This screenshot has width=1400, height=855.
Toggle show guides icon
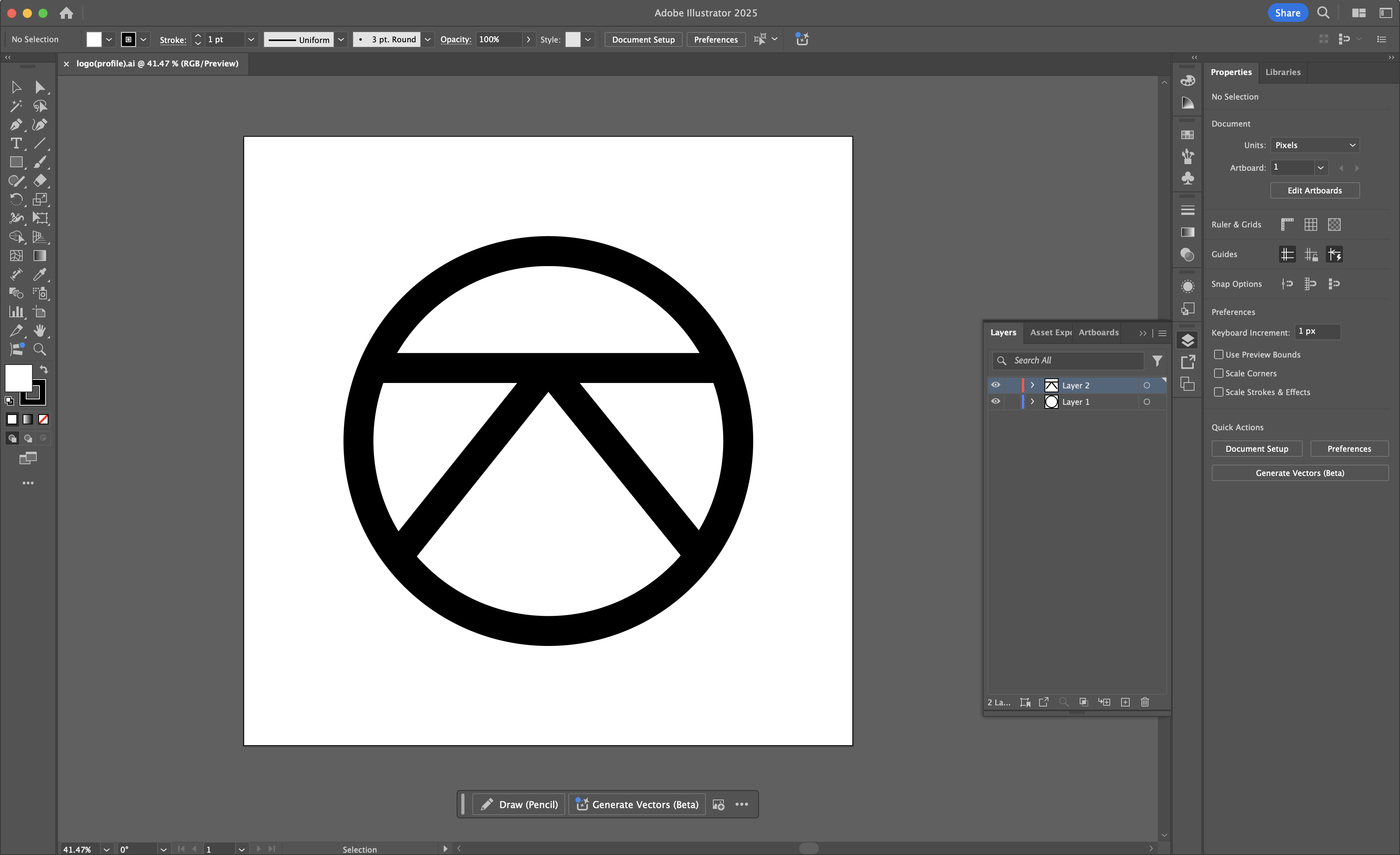pos(1287,254)
